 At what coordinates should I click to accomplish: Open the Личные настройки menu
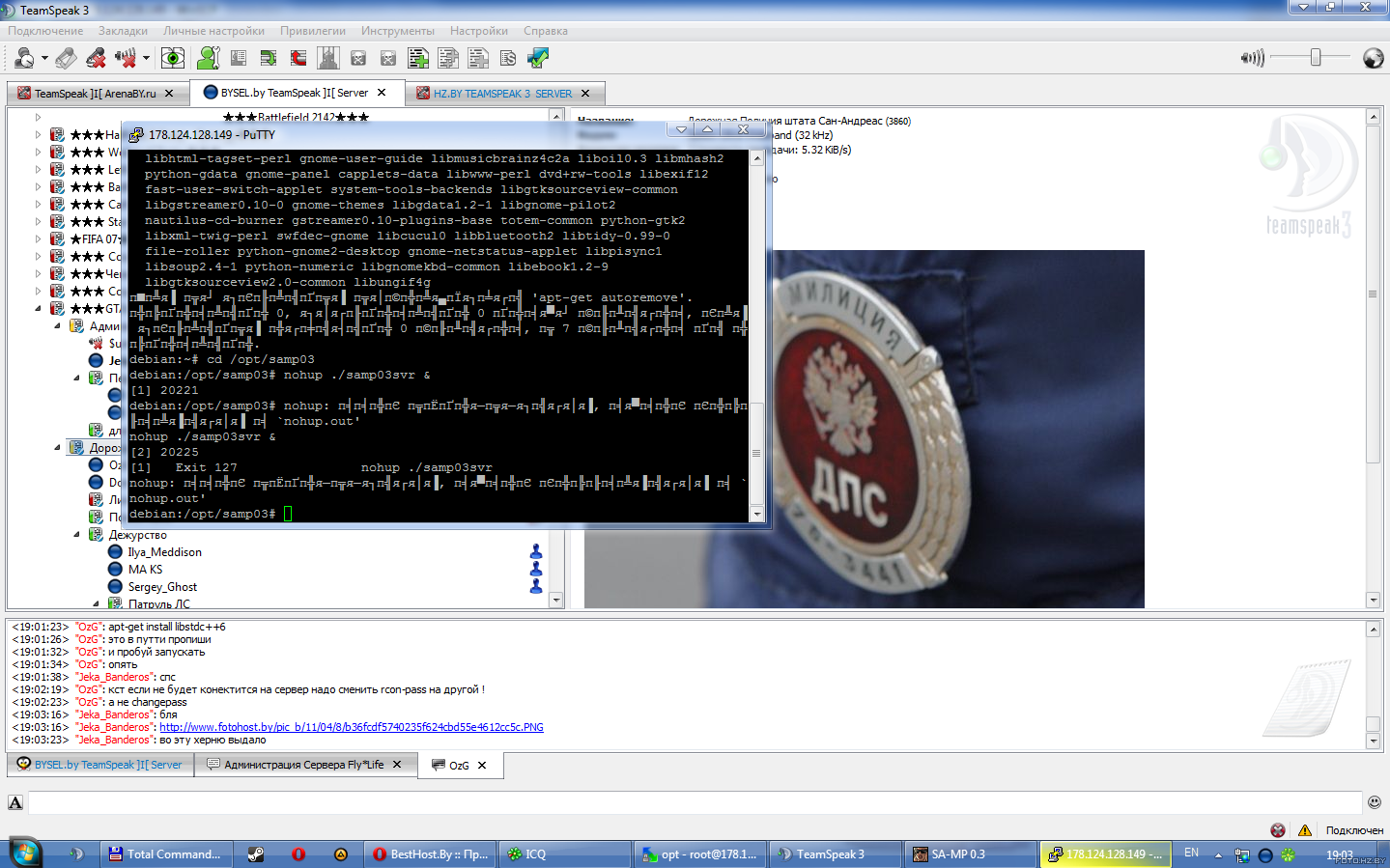click(213, 31)
